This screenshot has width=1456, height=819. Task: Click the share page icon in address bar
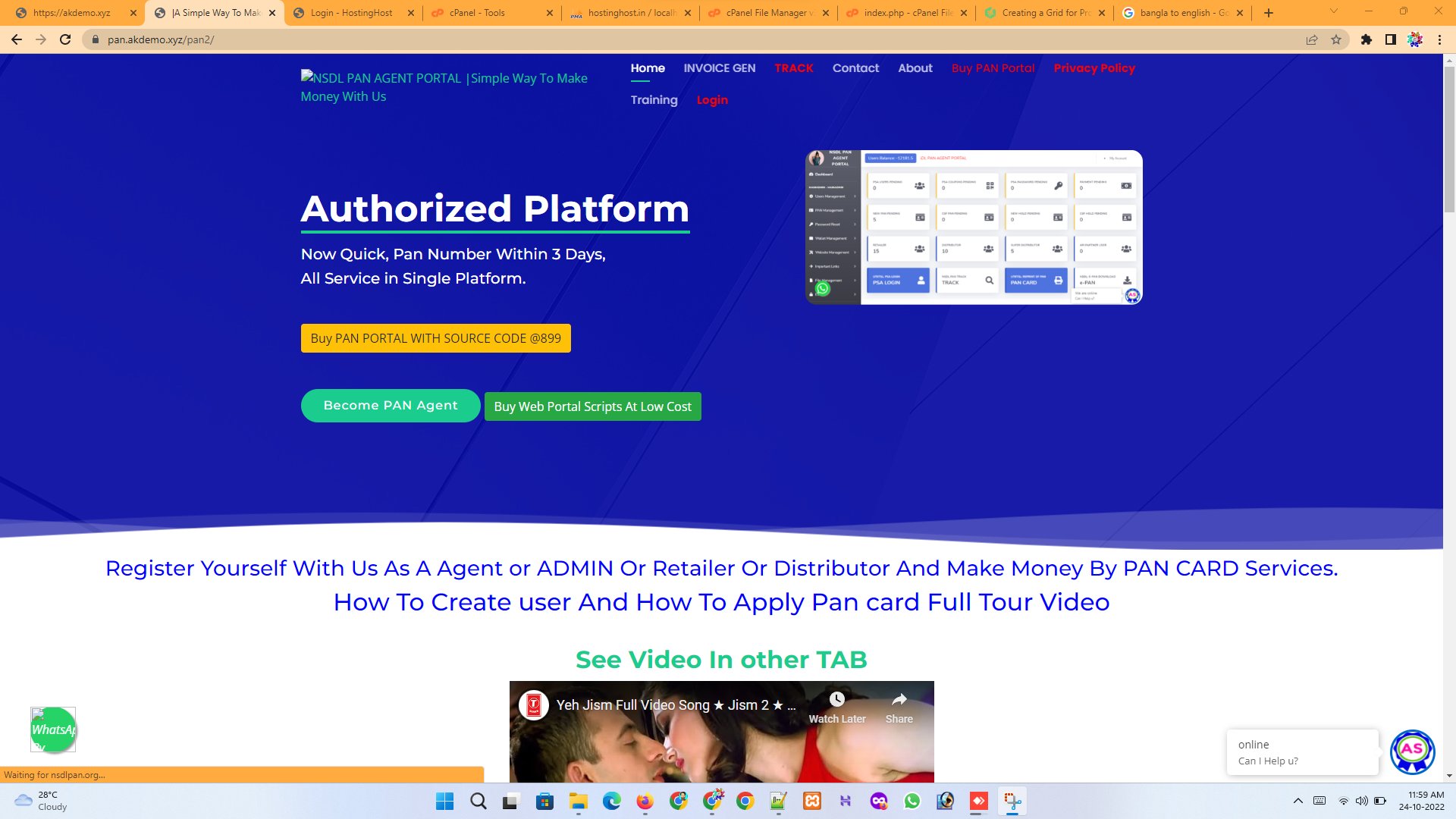(1312, 39)
